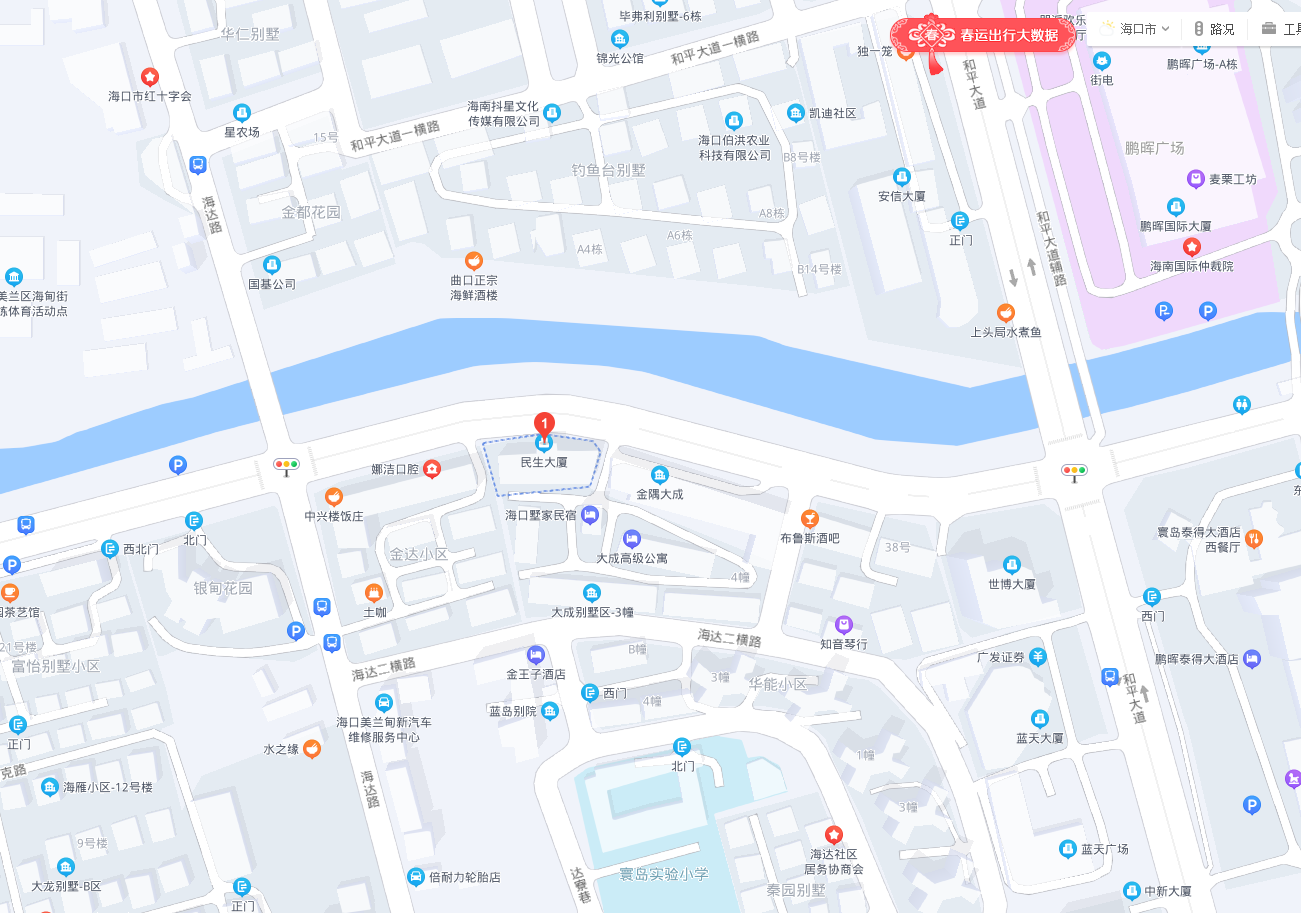Select the bus stop icon on 海达路 near 金都花园
This screenshot has height=913, width=1301.
click(x=198, y=165)
